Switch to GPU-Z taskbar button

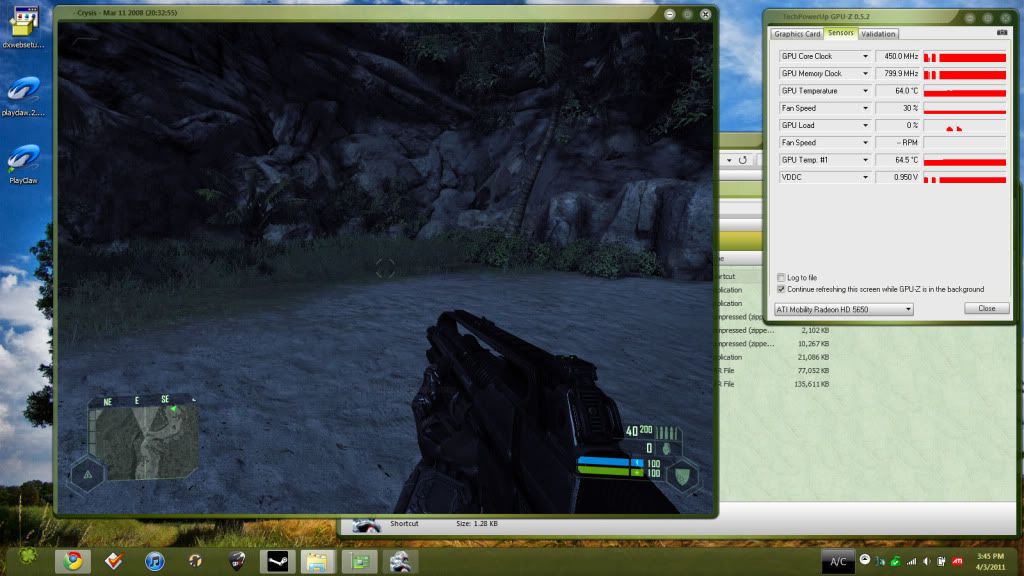[x=359, y=561]
